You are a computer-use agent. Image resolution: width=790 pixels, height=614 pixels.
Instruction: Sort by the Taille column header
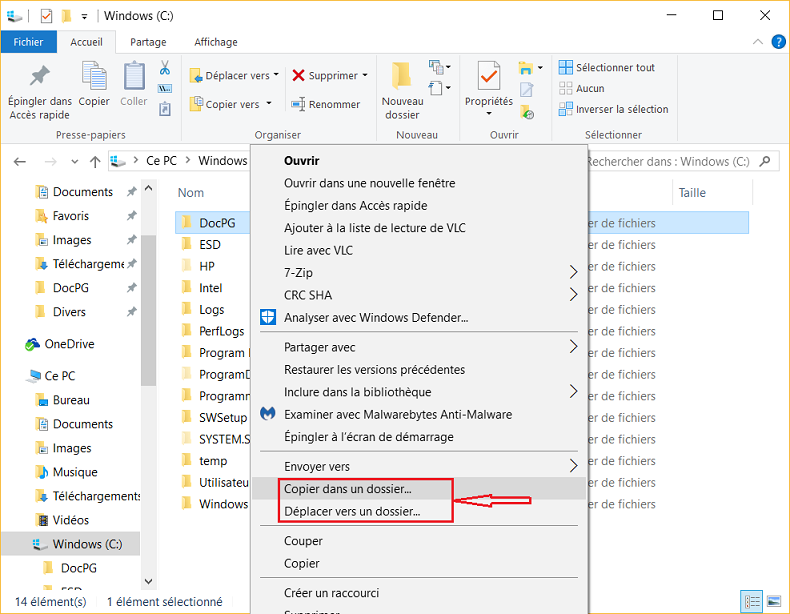pyautogui.click(x=692, y=192)
